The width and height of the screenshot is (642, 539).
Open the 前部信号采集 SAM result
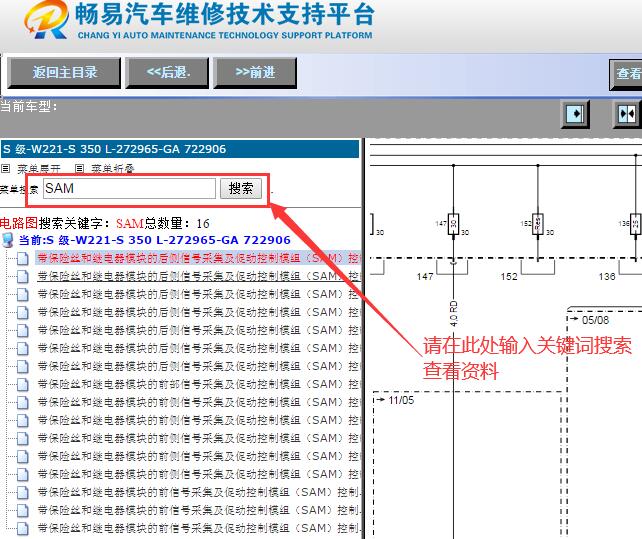click(198, 384)
